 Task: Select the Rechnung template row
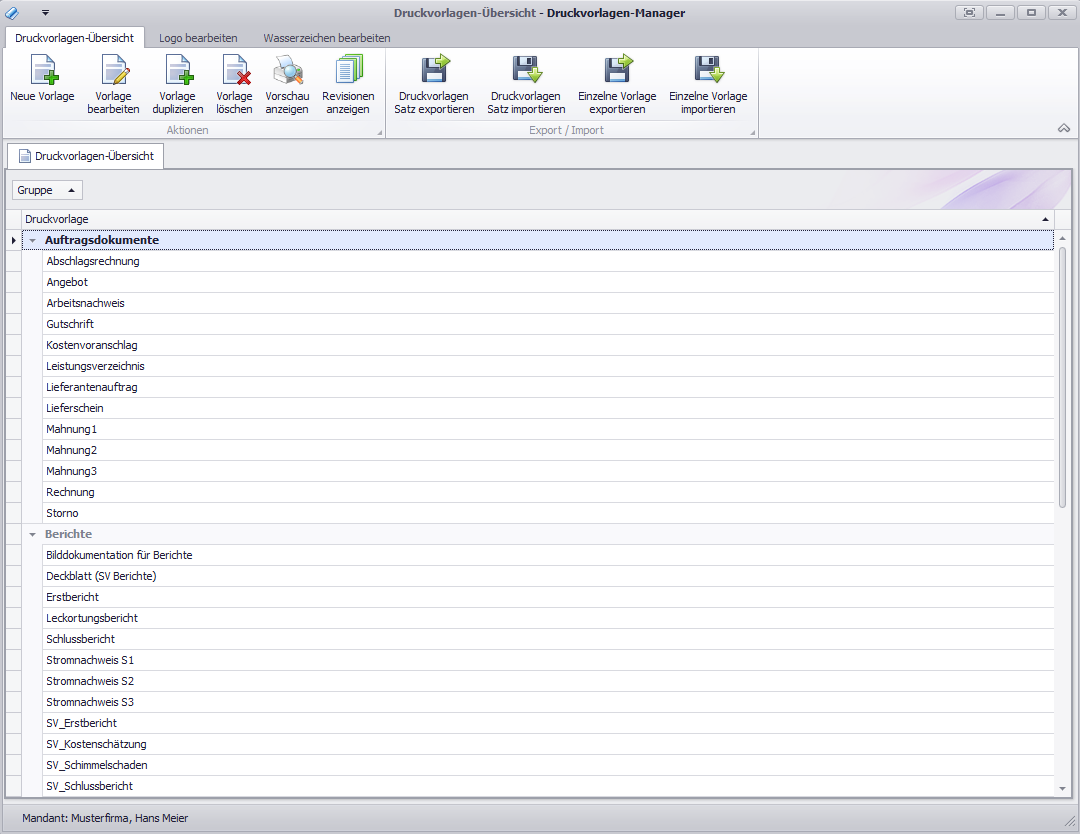click(x=70, y=492)
